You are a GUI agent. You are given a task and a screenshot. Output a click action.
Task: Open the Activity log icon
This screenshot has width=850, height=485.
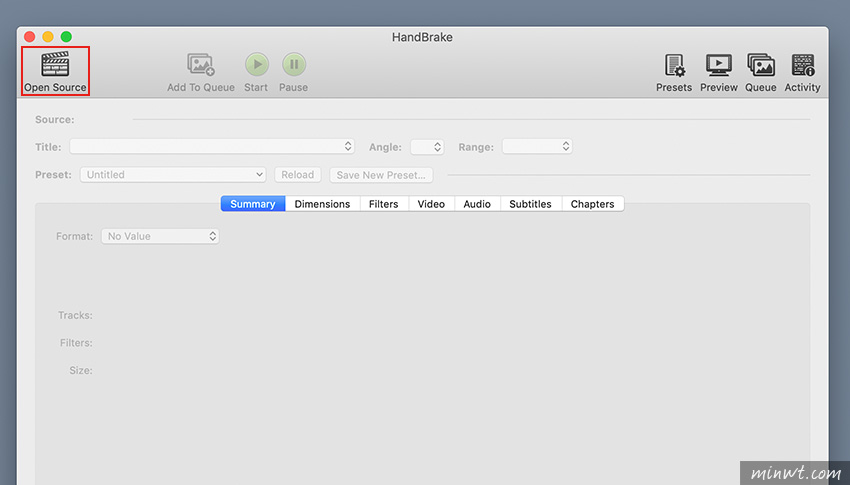coord(802,65)
